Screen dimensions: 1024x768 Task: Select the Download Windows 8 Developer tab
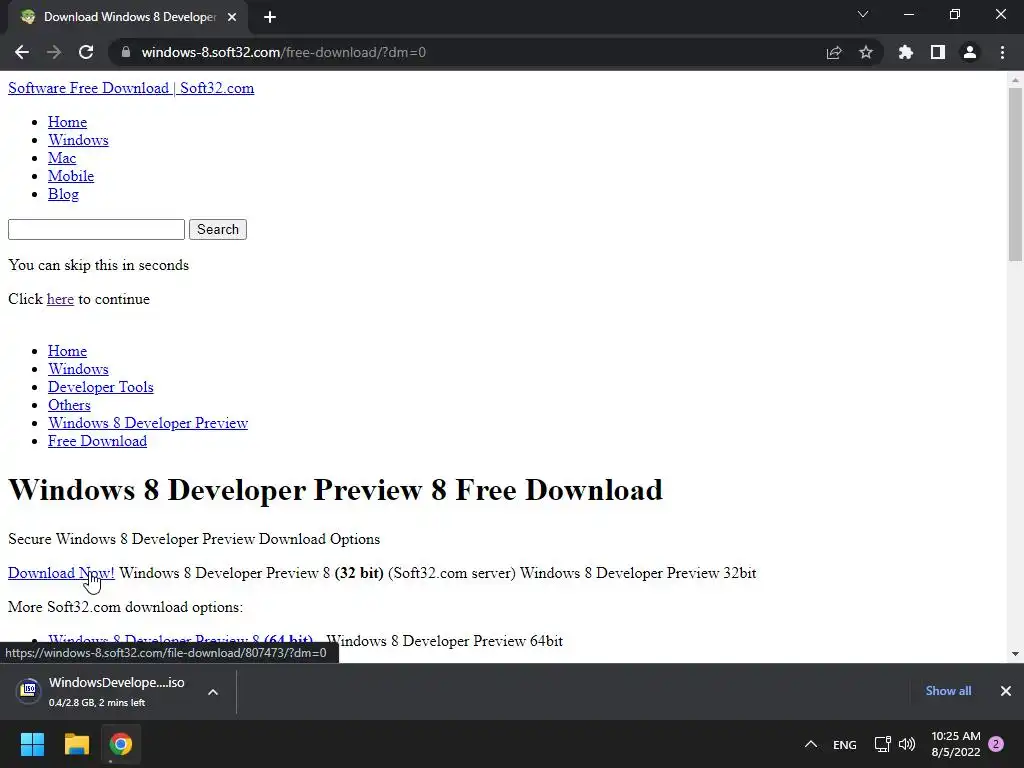[127, 17]
